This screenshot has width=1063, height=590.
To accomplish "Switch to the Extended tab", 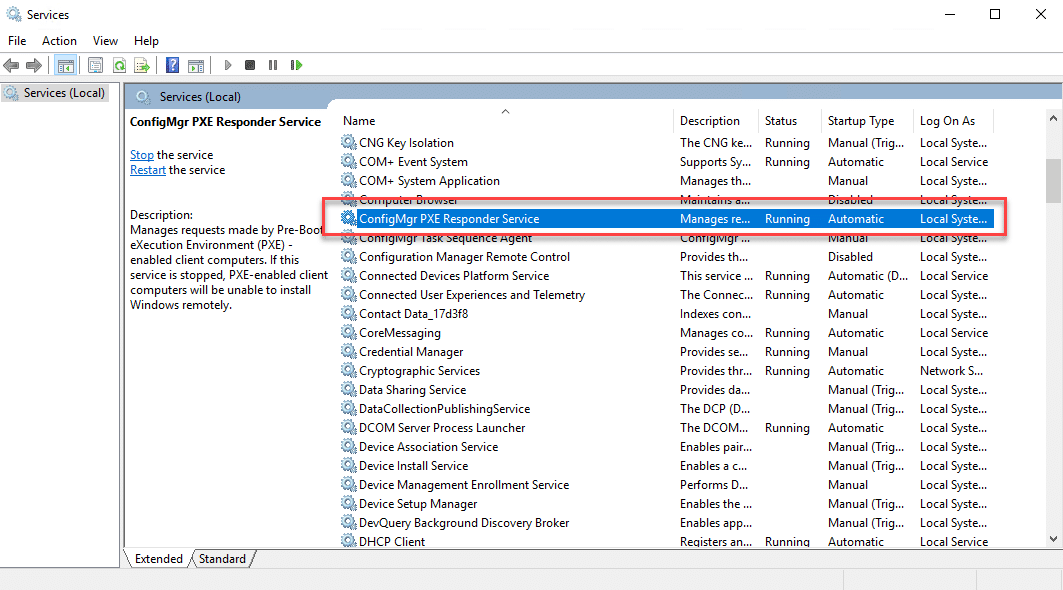I will tap(159, 559).
